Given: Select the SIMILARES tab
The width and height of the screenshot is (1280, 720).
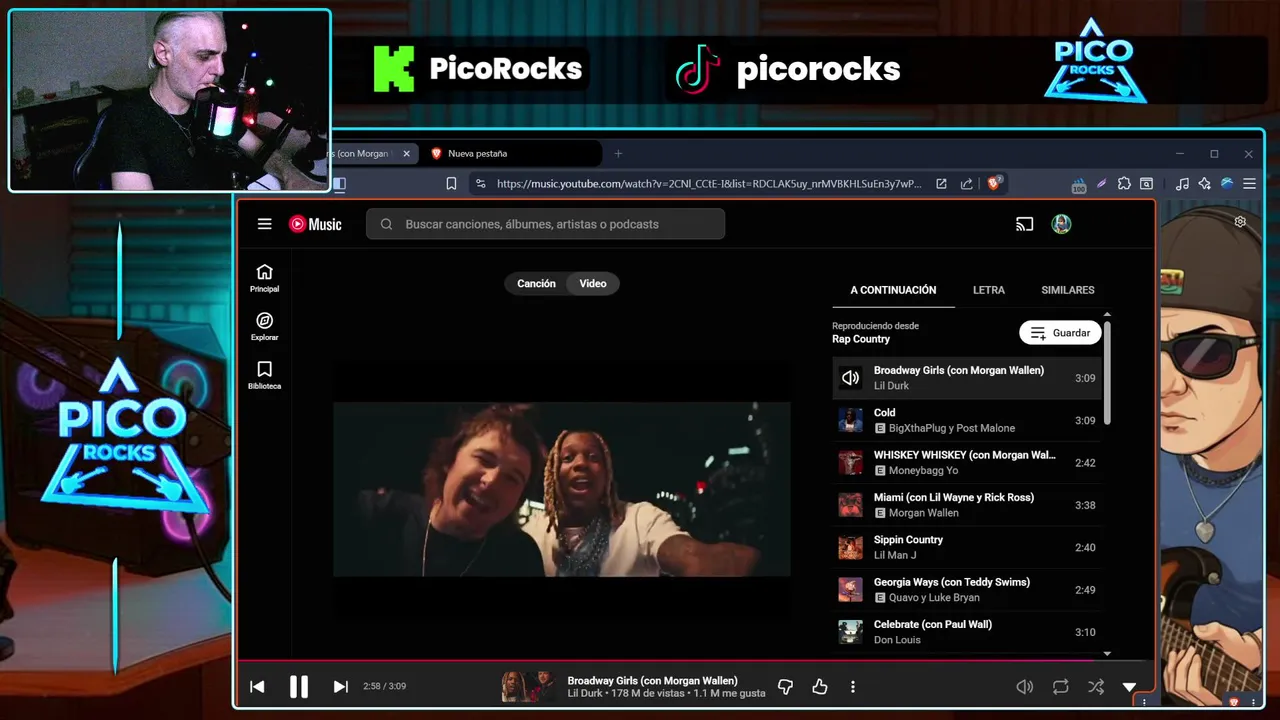Looking at the screenshot, I should pos(1067,290).
